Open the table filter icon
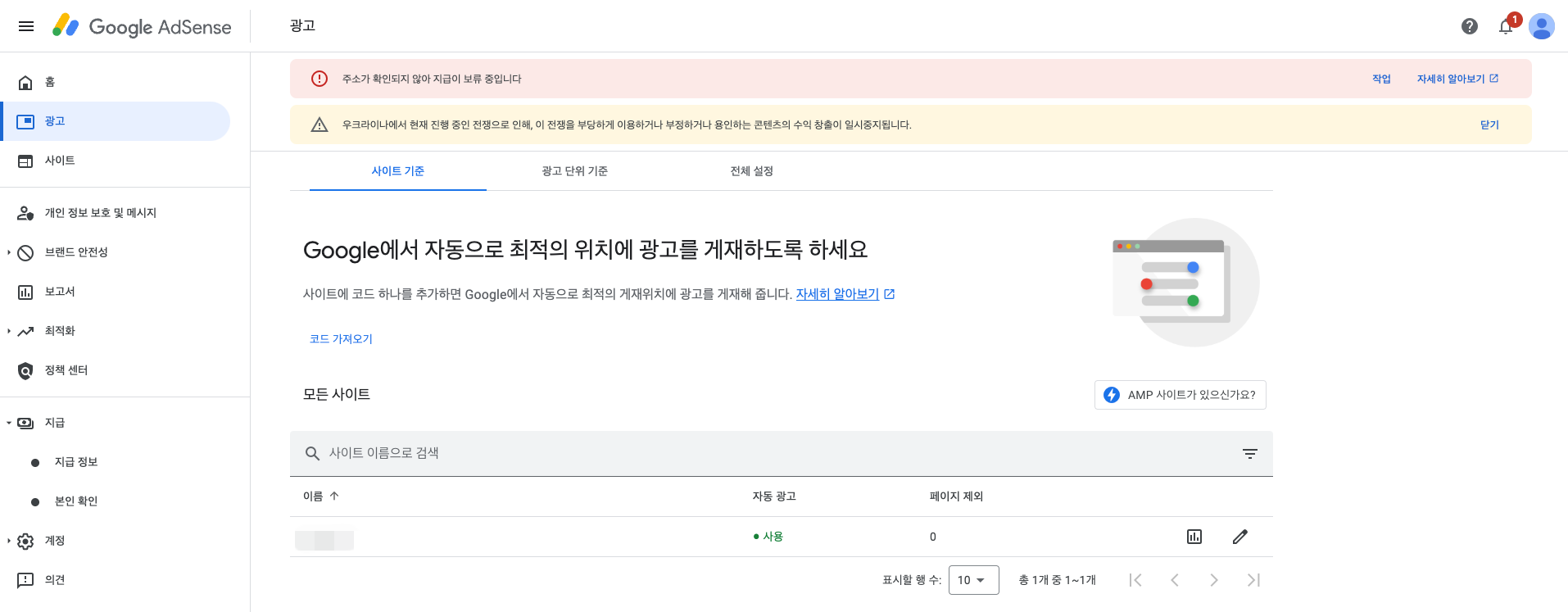The width and height of the screenshot is (1568, 612). point(1250,453)
